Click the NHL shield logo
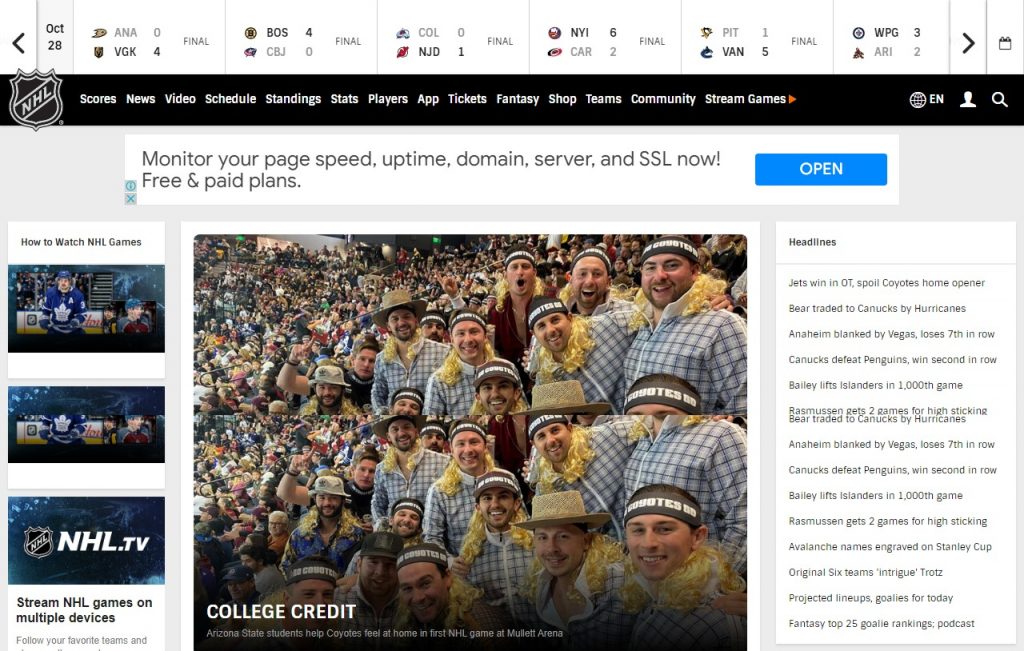The height and width of the screenshot is (651, 1024). pyautogui.click(x=35, y=100)
